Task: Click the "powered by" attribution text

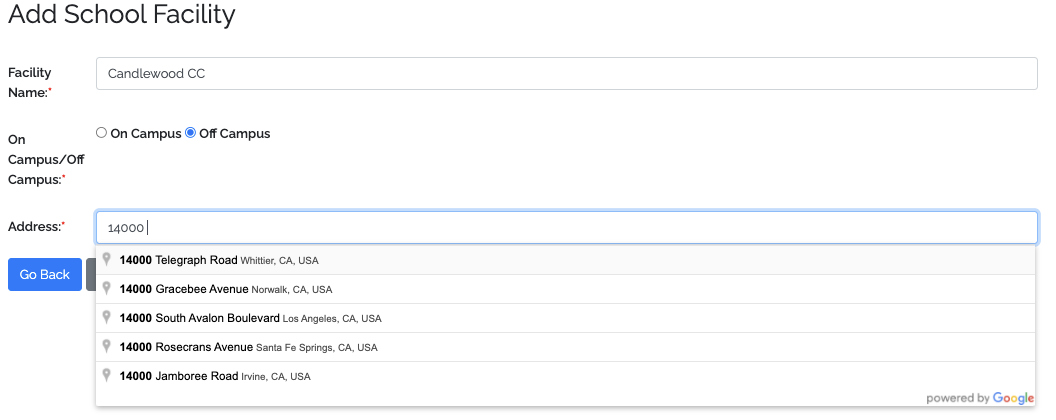Action: pos(957,398)
